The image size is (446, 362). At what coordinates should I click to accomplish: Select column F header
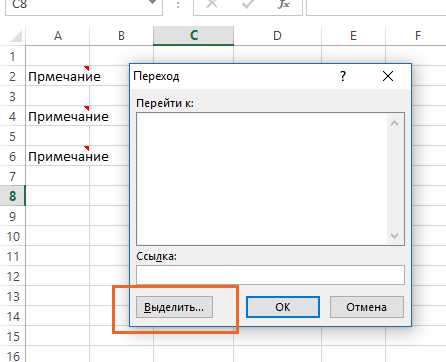(x=416, y=36)
